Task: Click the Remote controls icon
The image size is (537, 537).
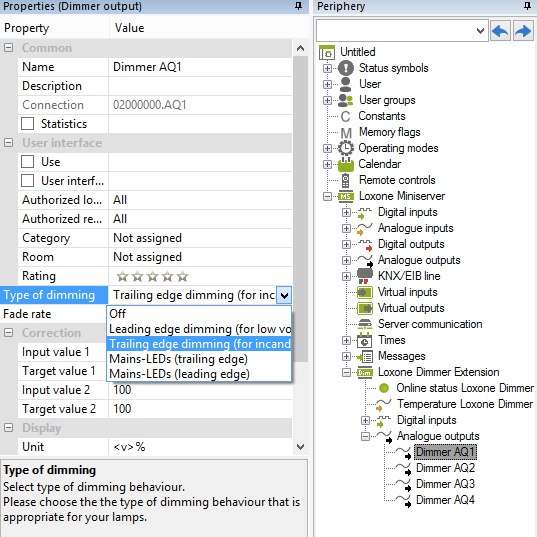Action: tap(346, 180)
